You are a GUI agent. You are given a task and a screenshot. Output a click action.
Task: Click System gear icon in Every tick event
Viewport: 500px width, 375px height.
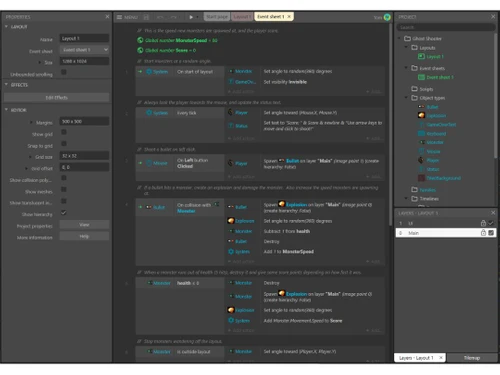149,113
